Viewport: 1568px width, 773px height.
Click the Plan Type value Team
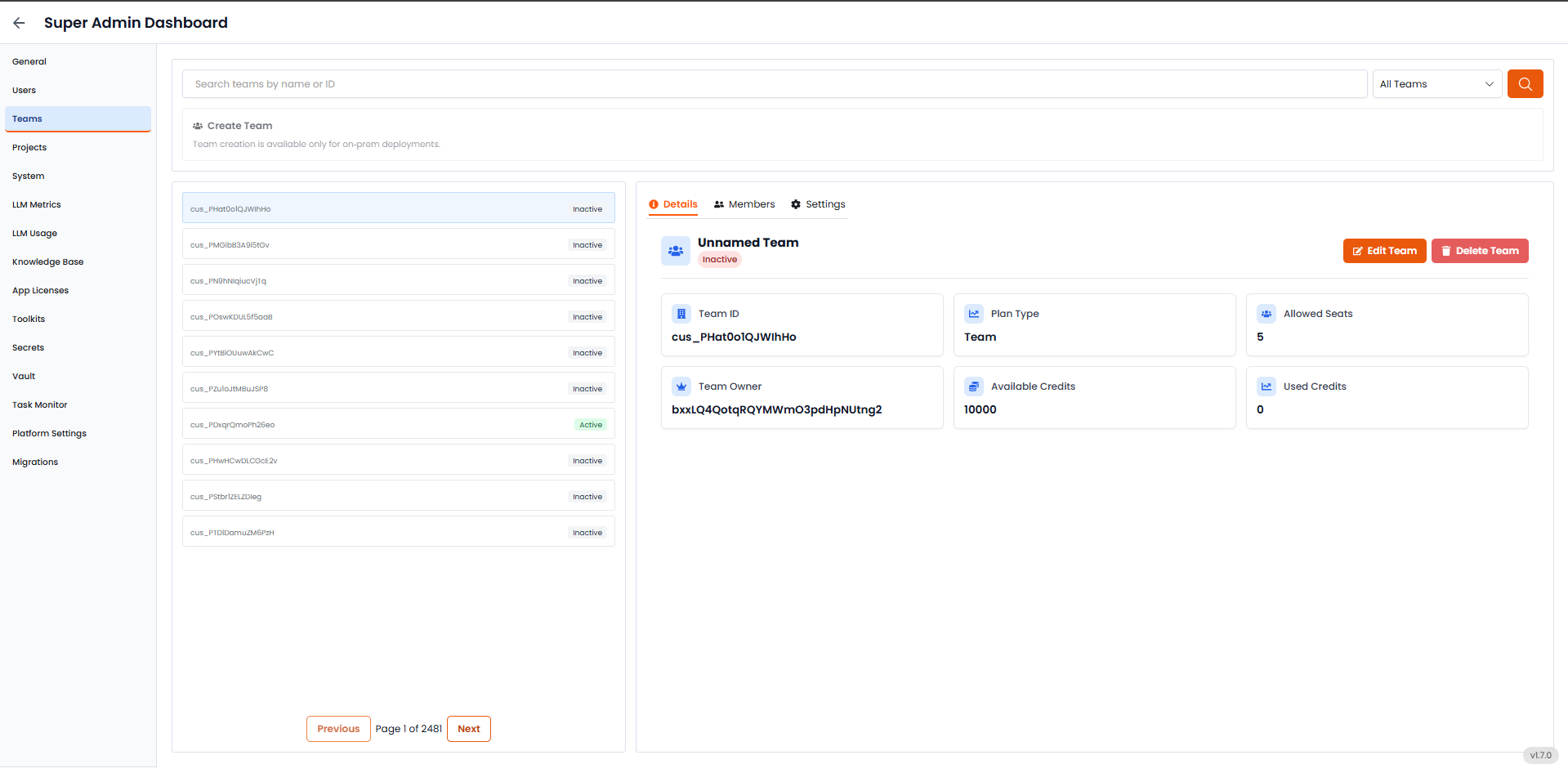pos(981,337)
